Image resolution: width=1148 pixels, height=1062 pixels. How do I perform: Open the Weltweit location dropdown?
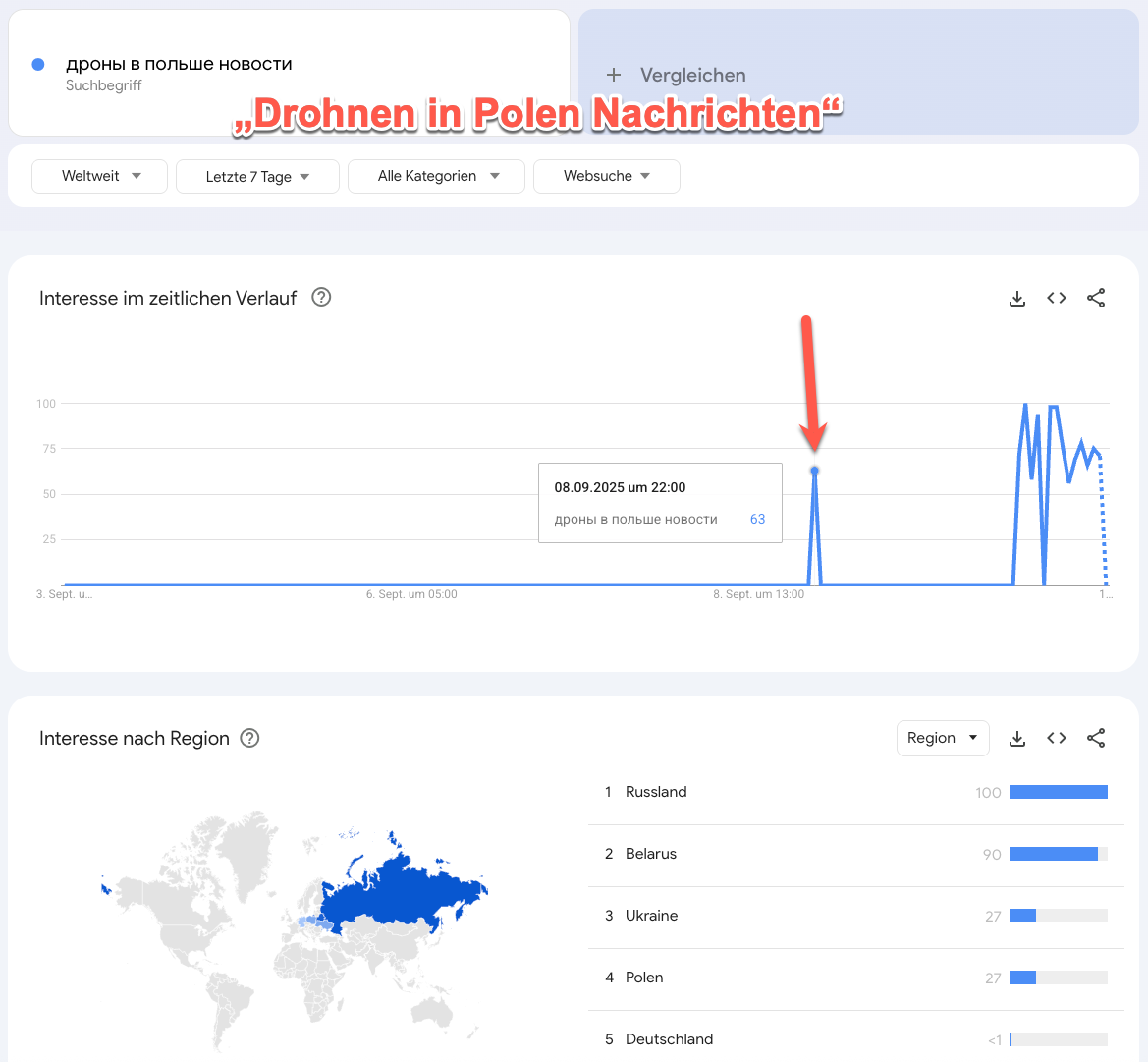coord(100,176)
